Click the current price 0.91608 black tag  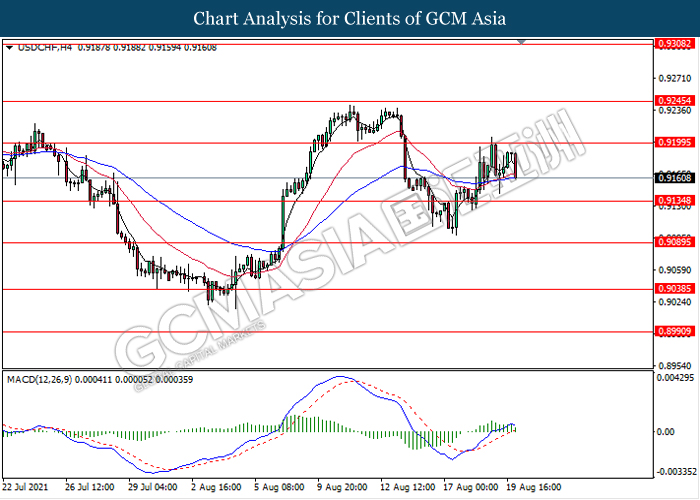(x=668, y=178)
